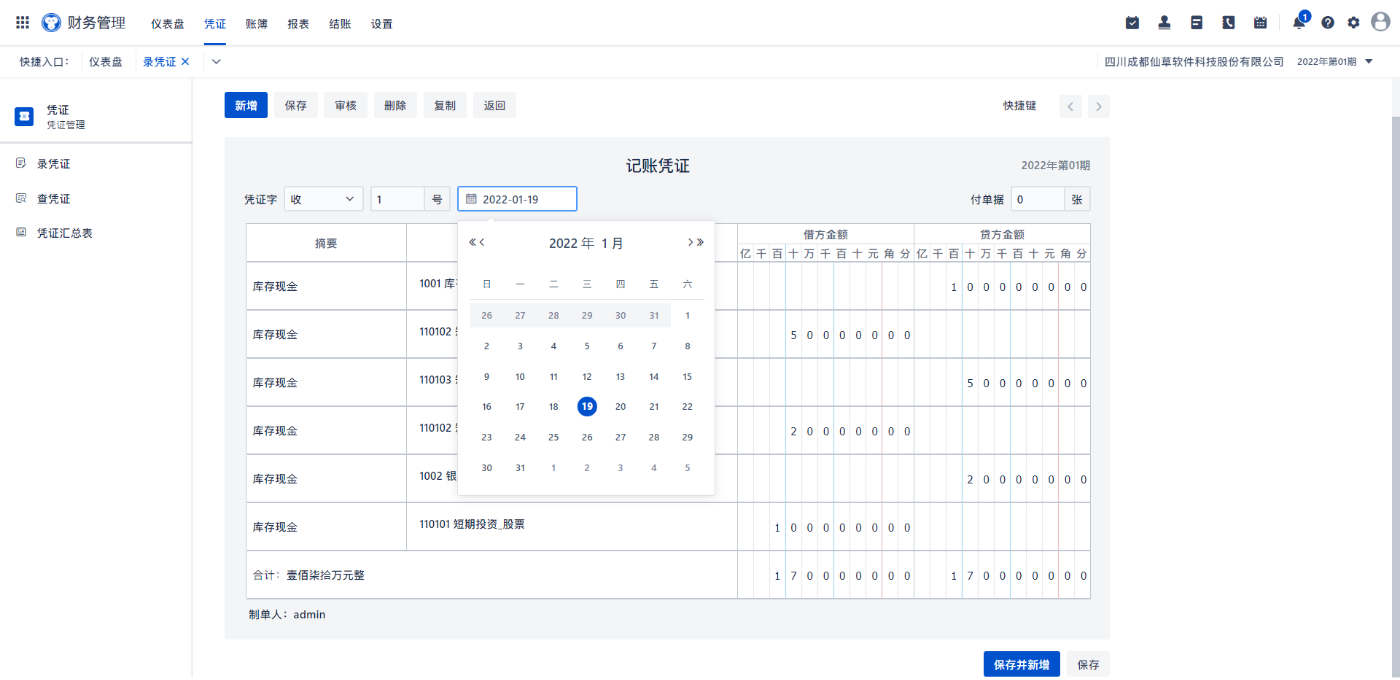Switch to the 仪表盘 top menu
The width and height of the screenshot is (1400, 680).
(168, 23)
